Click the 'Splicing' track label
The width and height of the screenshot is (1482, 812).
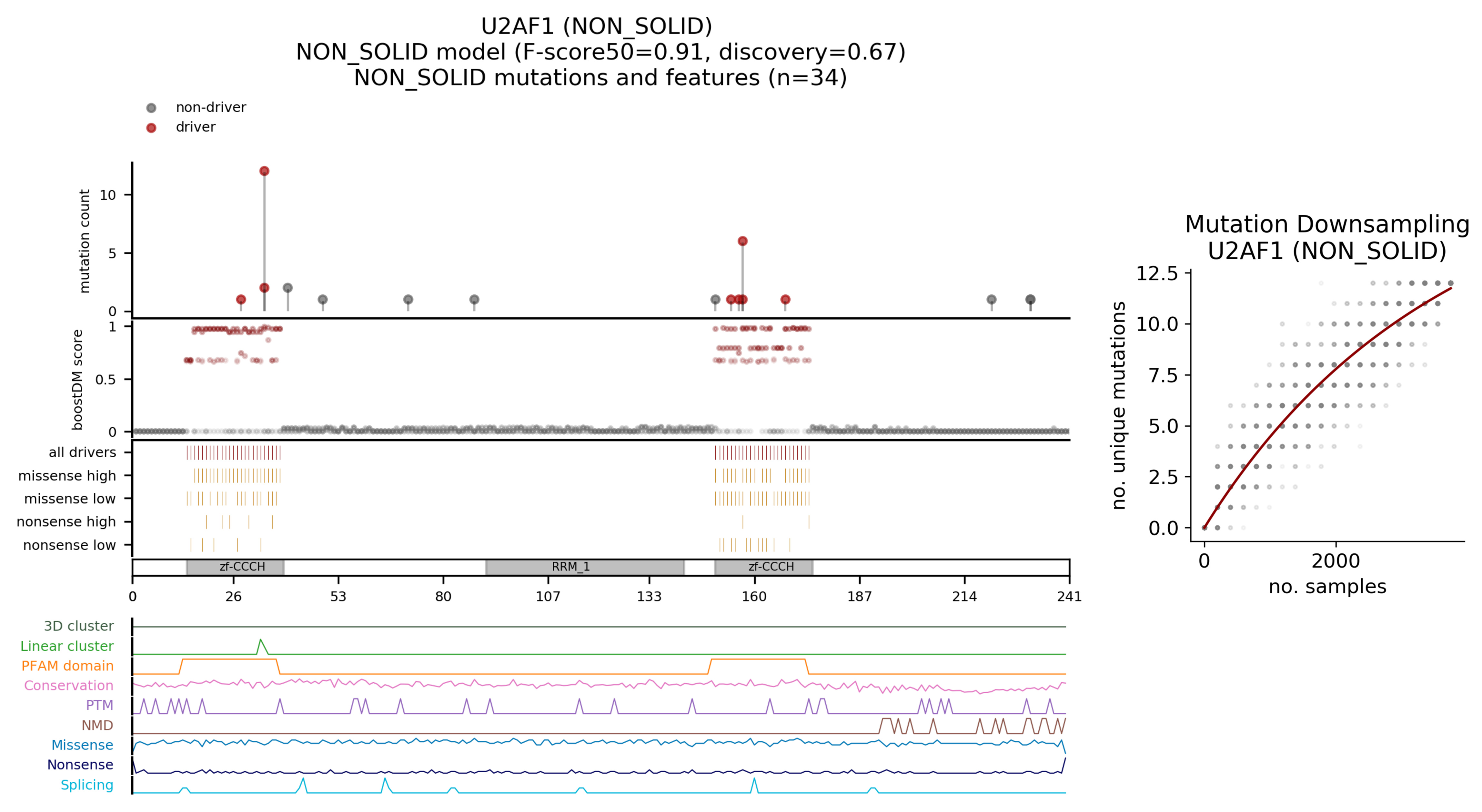pos(87,785)
